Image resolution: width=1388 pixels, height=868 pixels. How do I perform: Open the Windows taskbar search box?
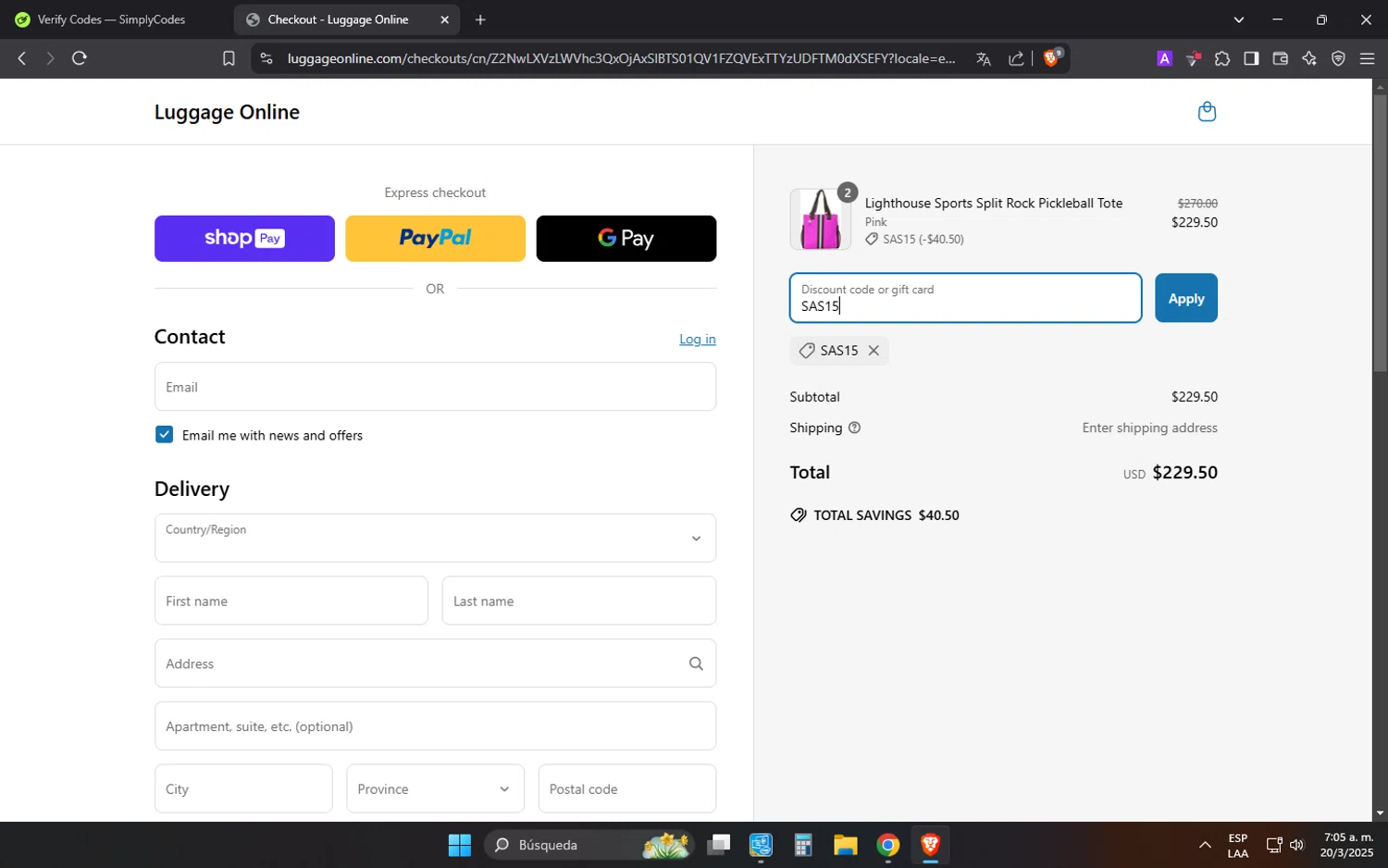coord(589,845)
